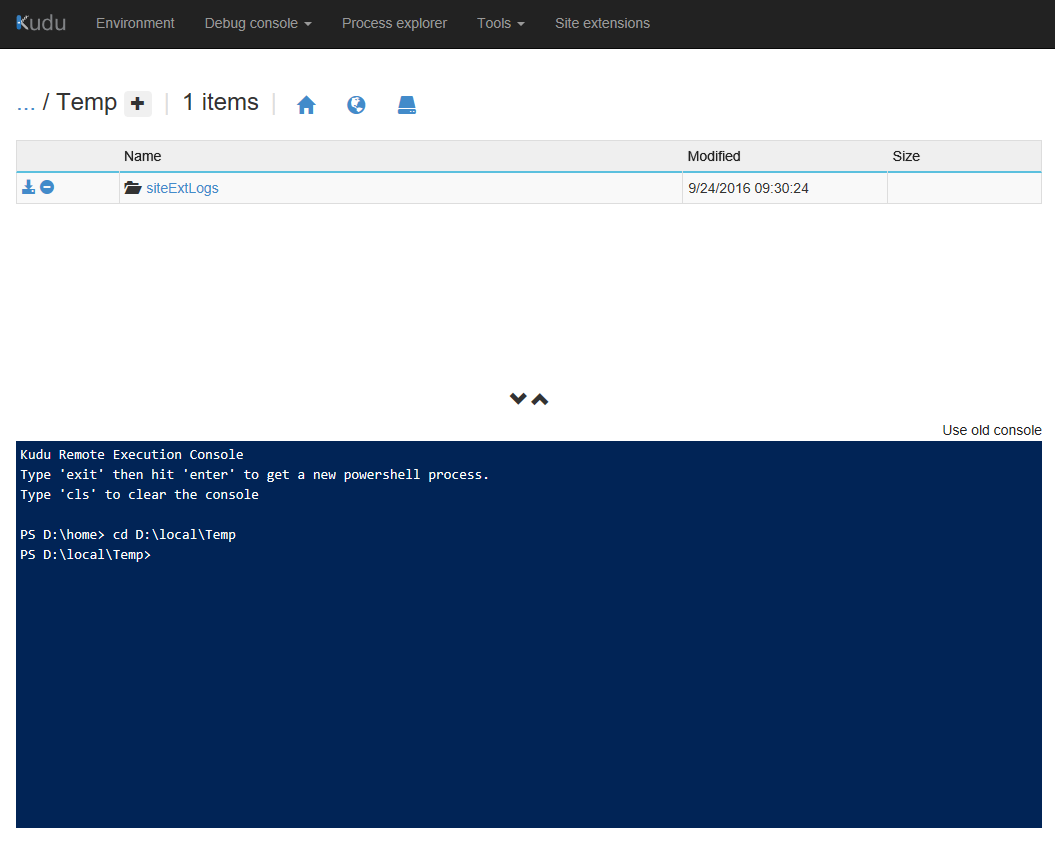Click the Kudu logo
This screenshot has width=1055, height=841.
[41, 23]
